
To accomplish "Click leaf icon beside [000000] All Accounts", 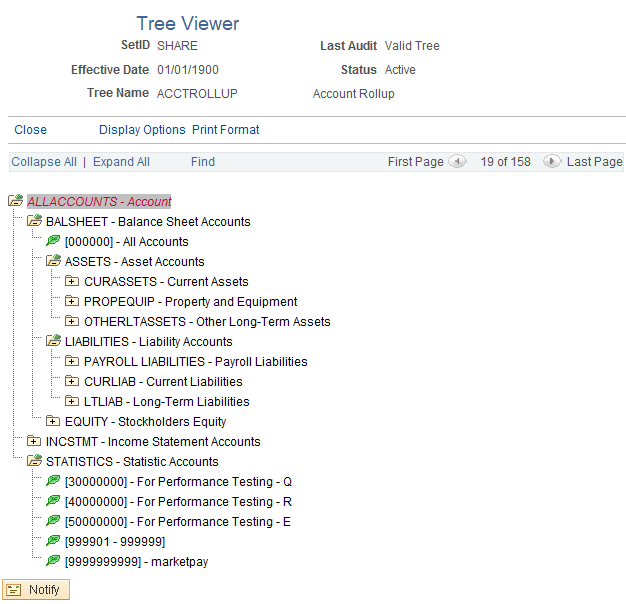I will pyautogui.click(x=53, y=241).
